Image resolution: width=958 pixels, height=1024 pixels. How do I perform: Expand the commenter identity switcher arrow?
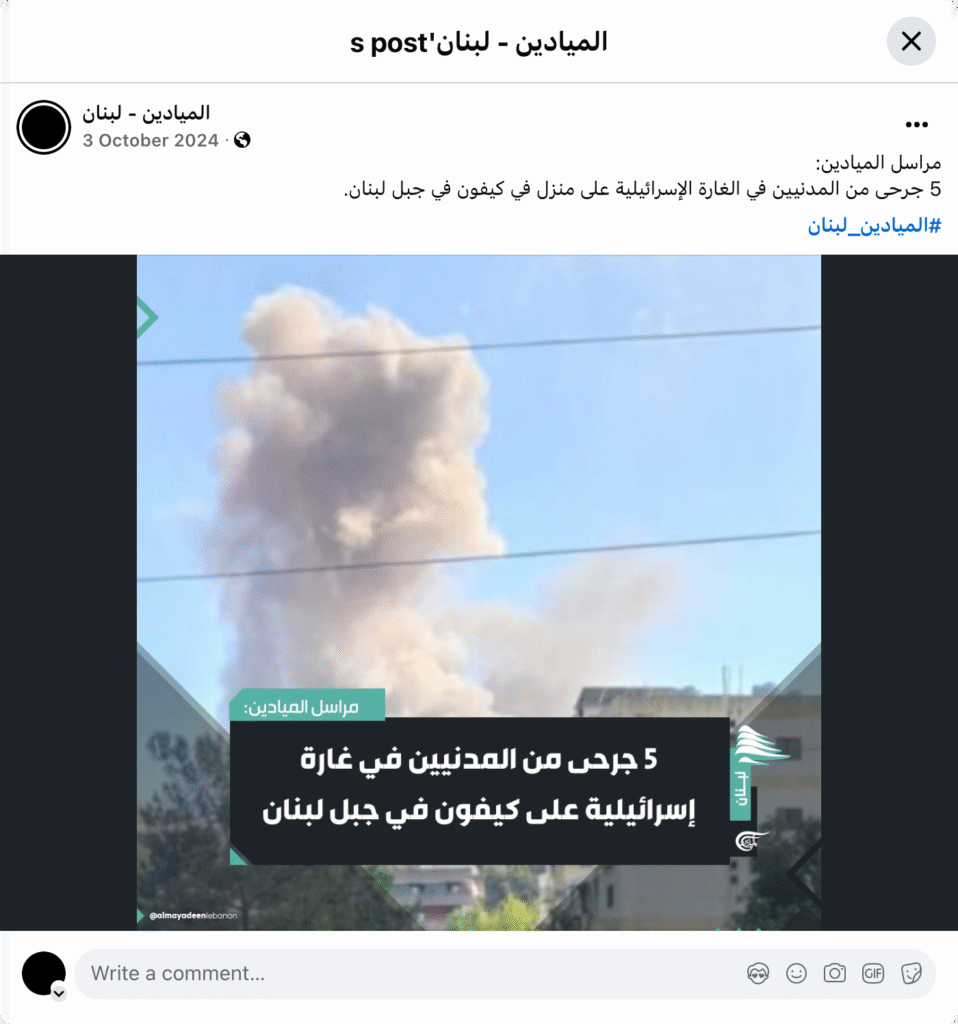(59, 993)
